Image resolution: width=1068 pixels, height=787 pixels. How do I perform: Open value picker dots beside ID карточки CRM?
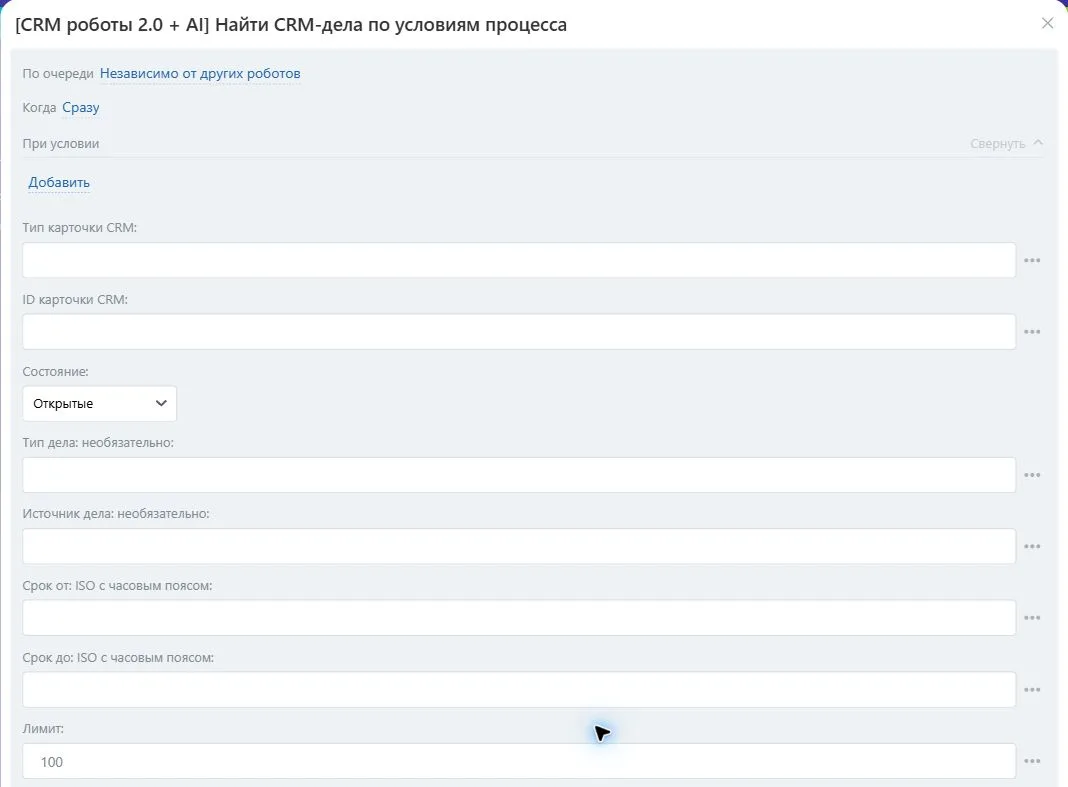coord(1032,332)
